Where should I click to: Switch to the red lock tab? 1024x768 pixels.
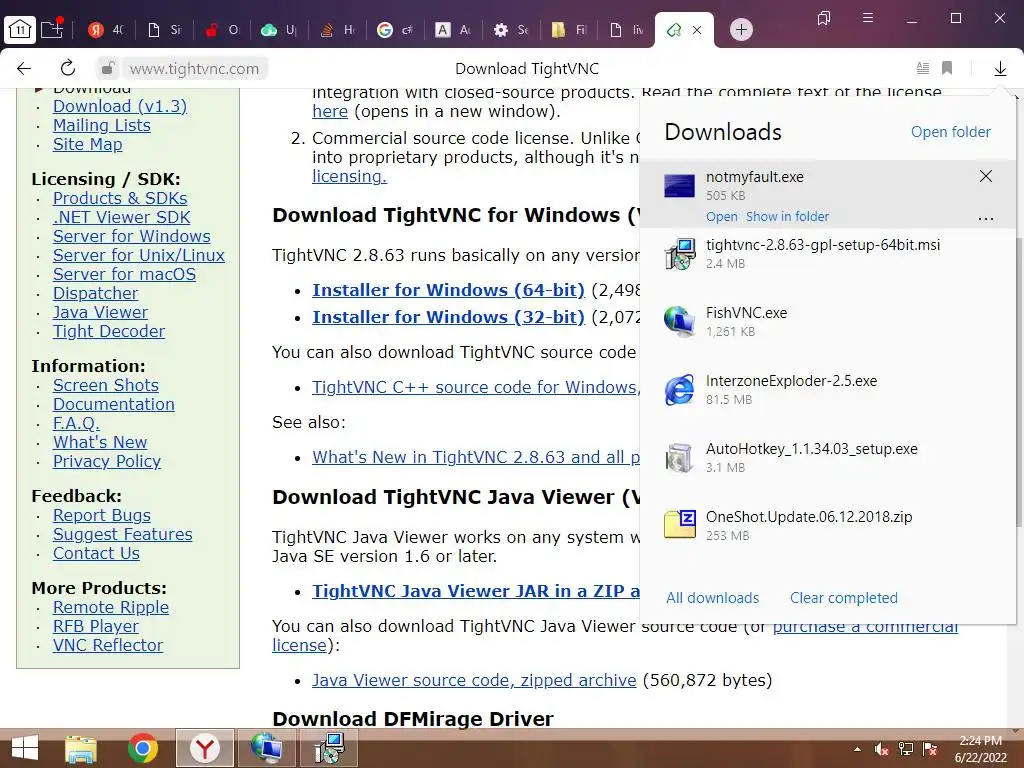[x=223, y=29]
